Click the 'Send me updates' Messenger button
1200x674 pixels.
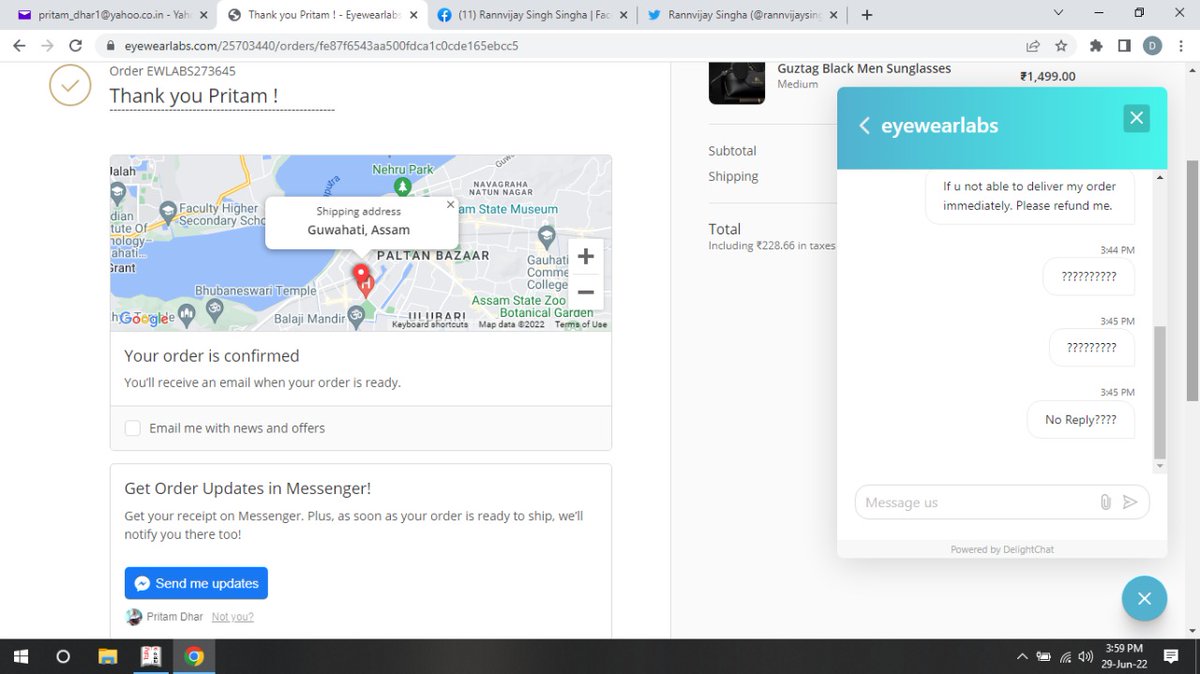[196, 583]
